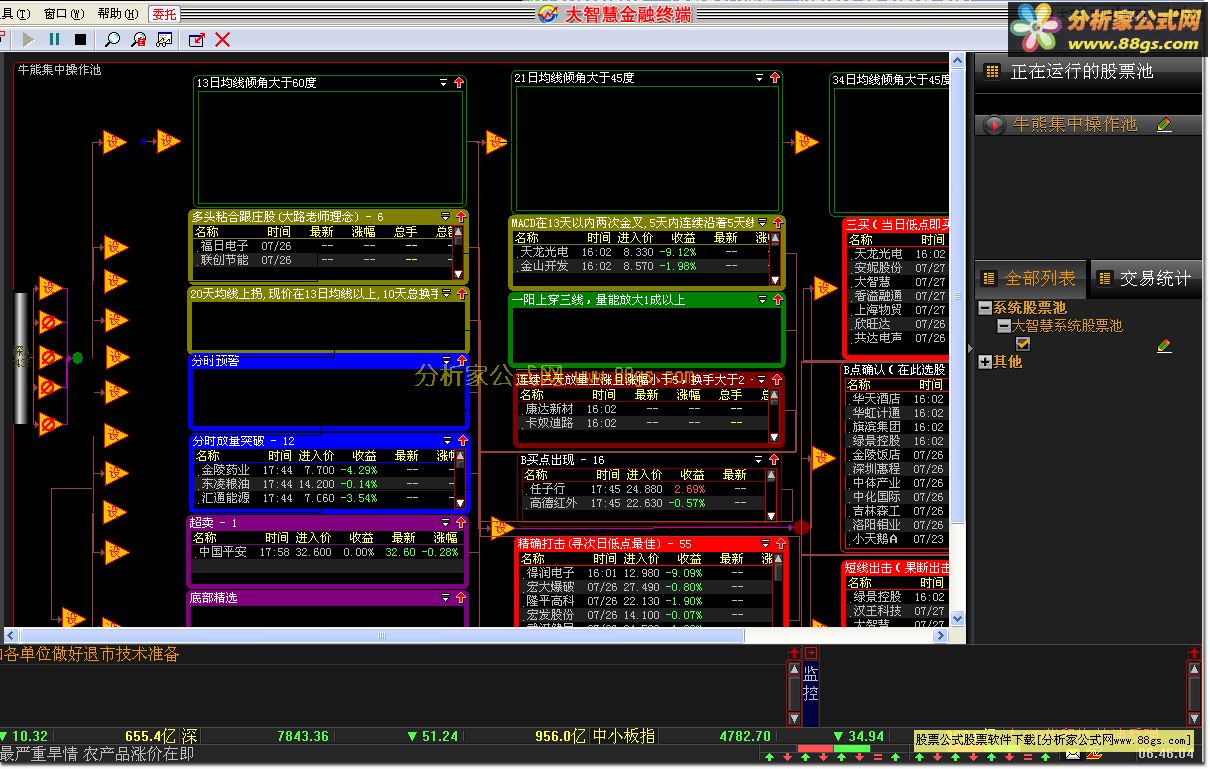Open the dropdown of 超卖 box

[446, 522]
